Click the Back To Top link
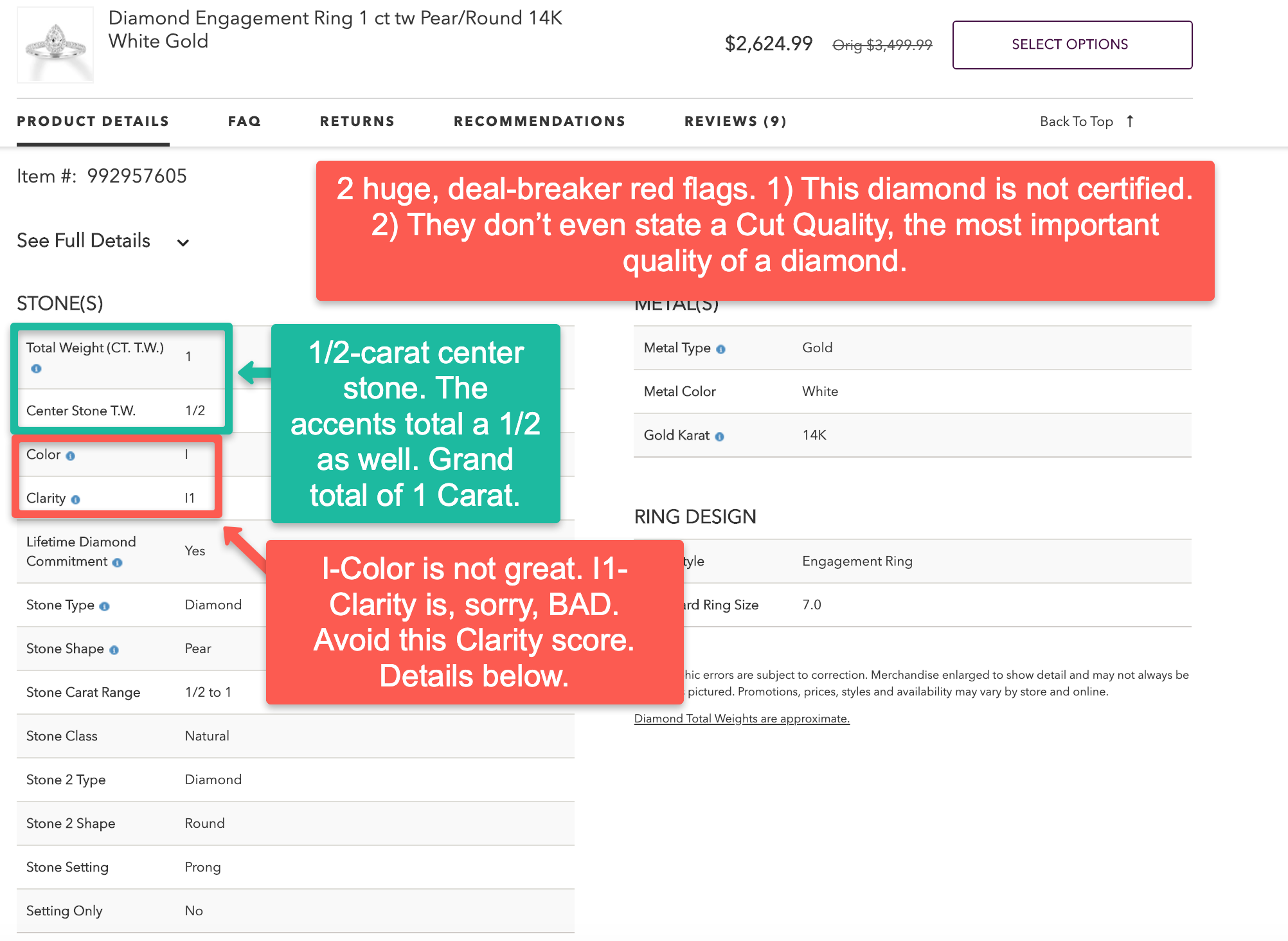 coord(1076,121)
